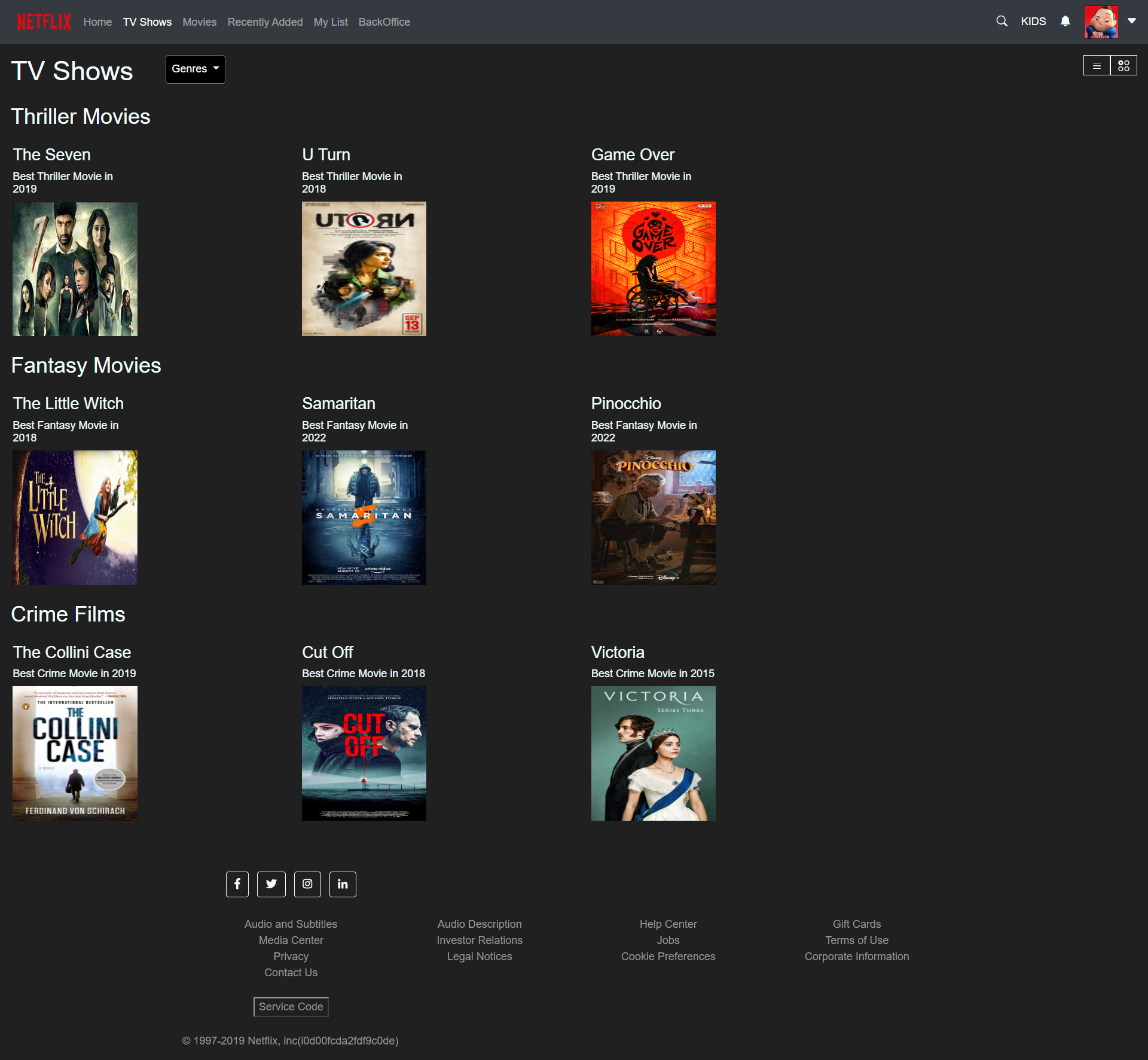This screenshot has height=1060, width=1148.
Task: Open Investor Relations link
Action: 480,940
